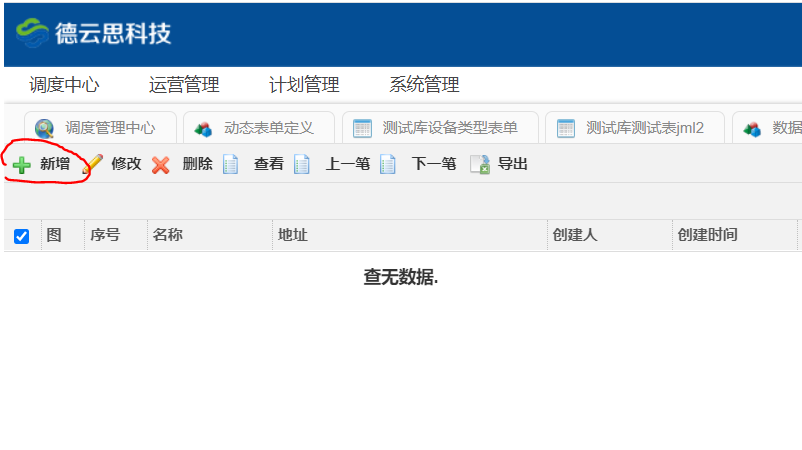
Task: Click the 查看 document icon
Action: pyautogui.click(x=231, y=165)
